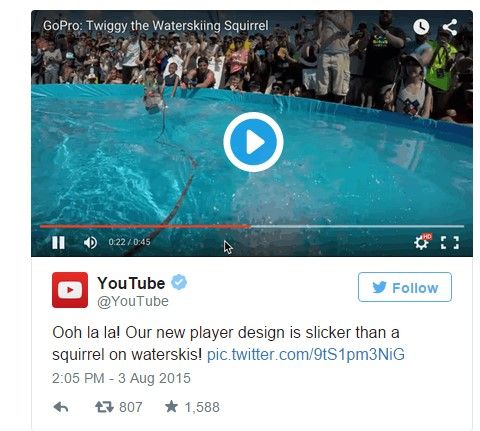Open the pic.twitter.com/9tS1pm3NiG link

(306, 354)
